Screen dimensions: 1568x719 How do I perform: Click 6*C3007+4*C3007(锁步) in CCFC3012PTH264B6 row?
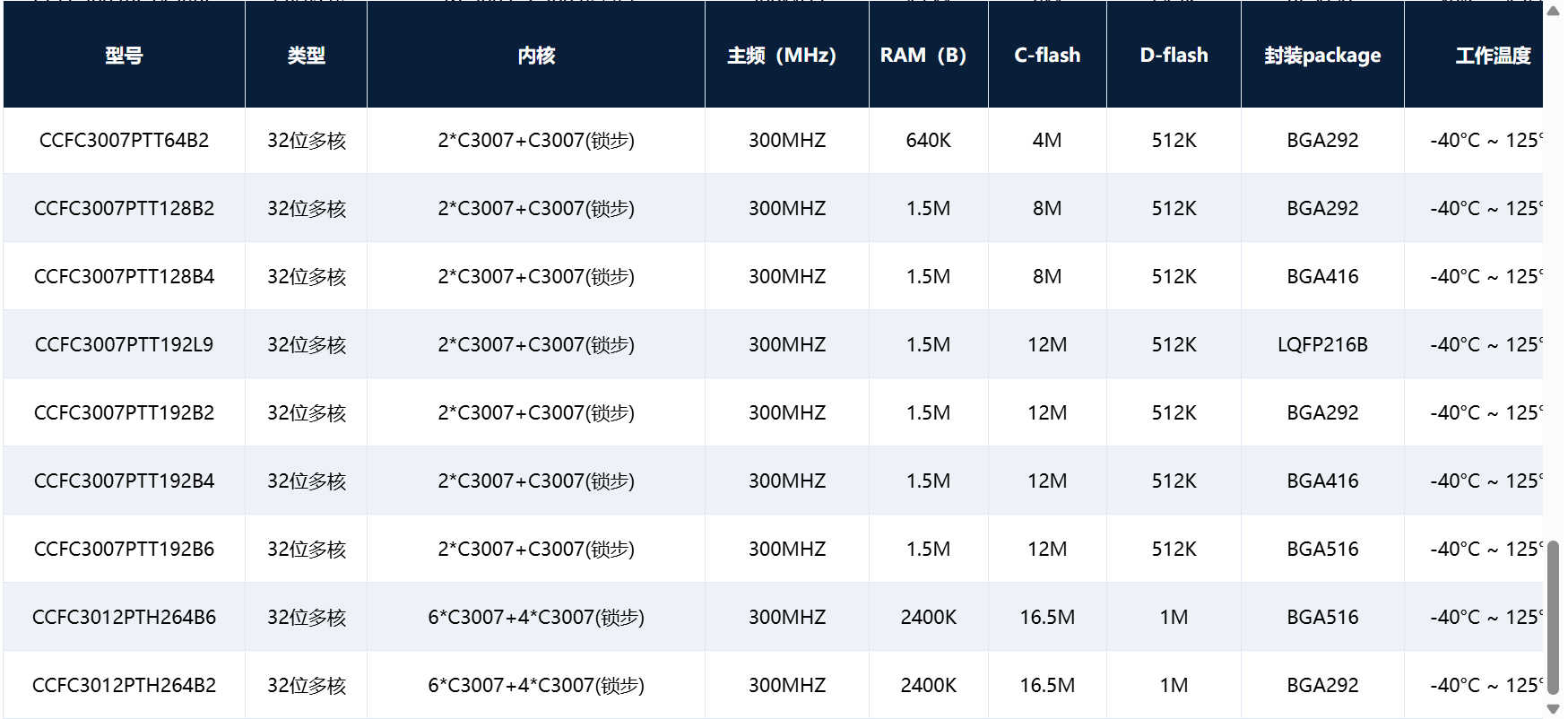[536, 618]
